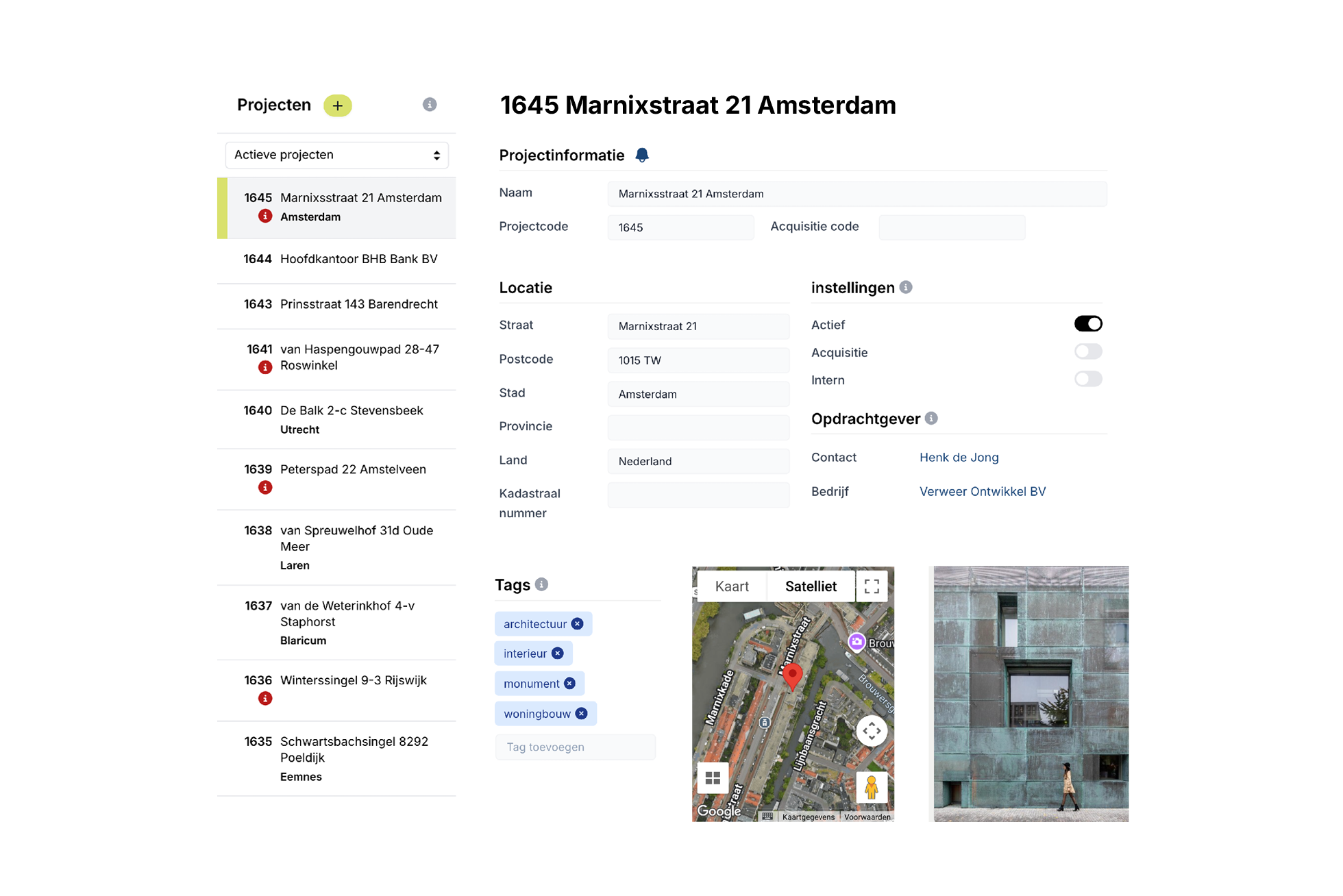Click the Straat field with Marnixstraat 21
Viewport: 1343px width, 896px height.
coord(698,326)
